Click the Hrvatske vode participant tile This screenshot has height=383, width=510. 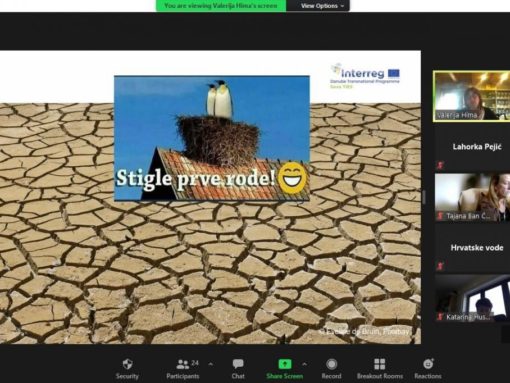coord(472,248)
